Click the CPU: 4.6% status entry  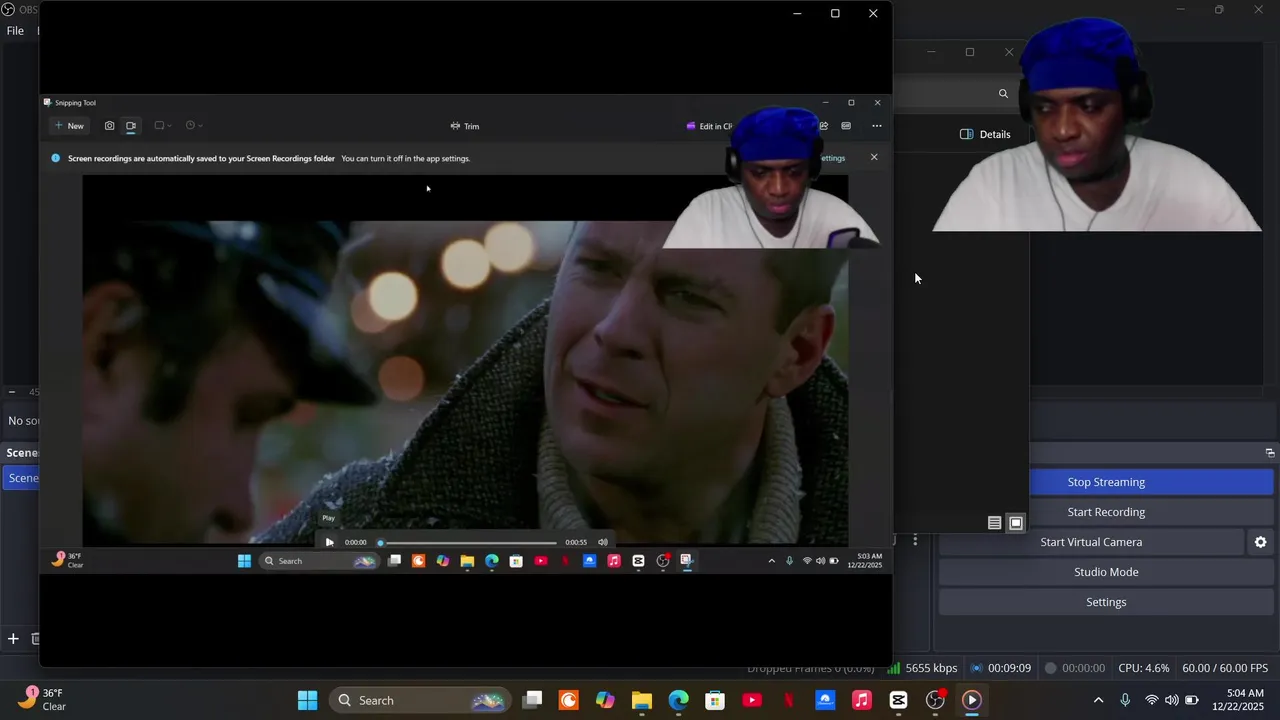(1143, 668)
